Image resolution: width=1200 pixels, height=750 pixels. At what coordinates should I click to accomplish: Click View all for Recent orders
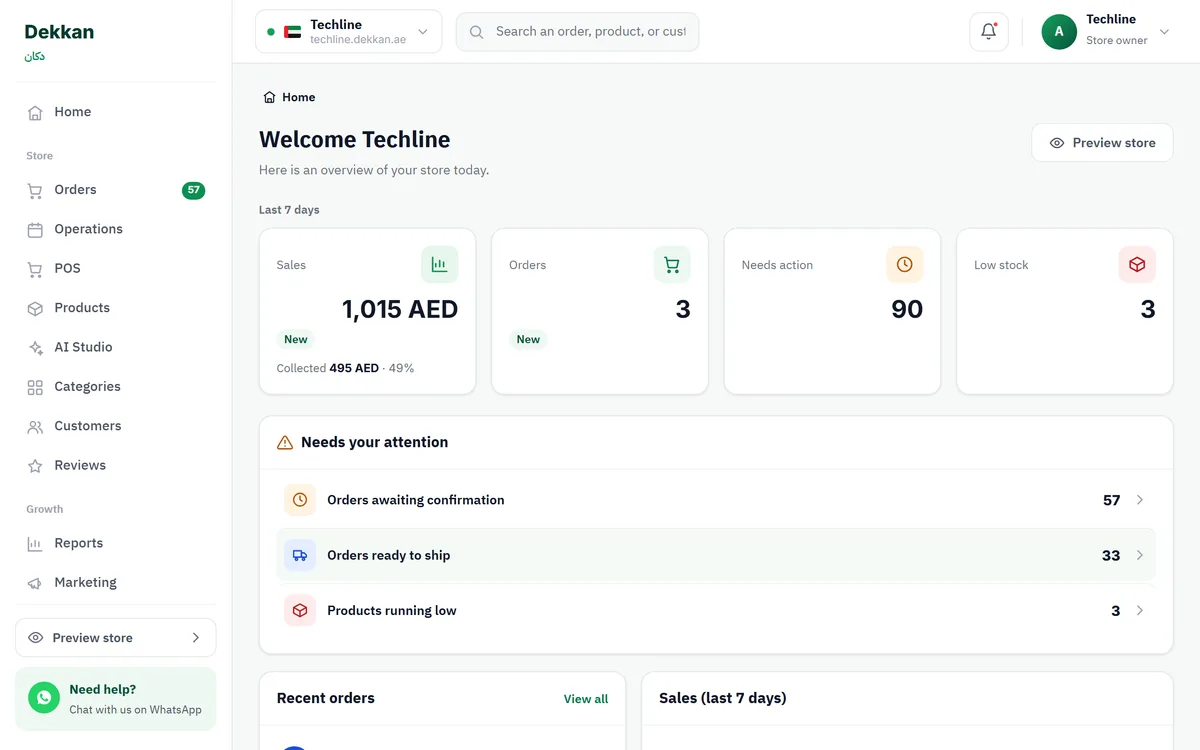tap(586, 699)
